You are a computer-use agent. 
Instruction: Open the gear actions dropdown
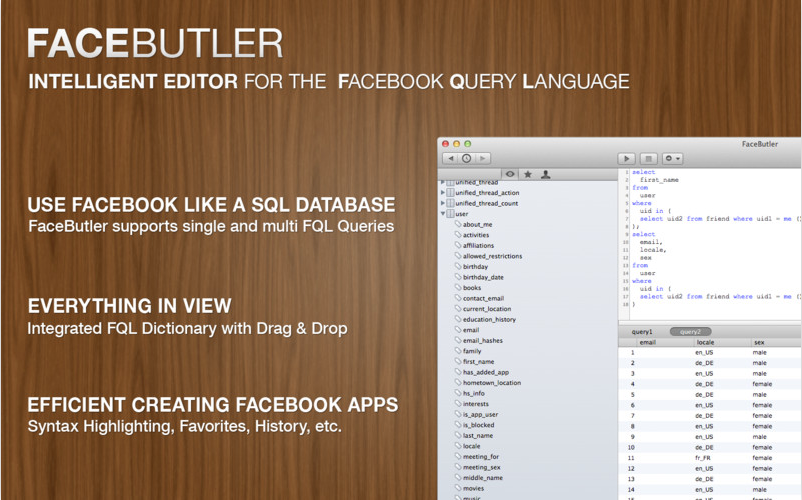click(672, 158)
